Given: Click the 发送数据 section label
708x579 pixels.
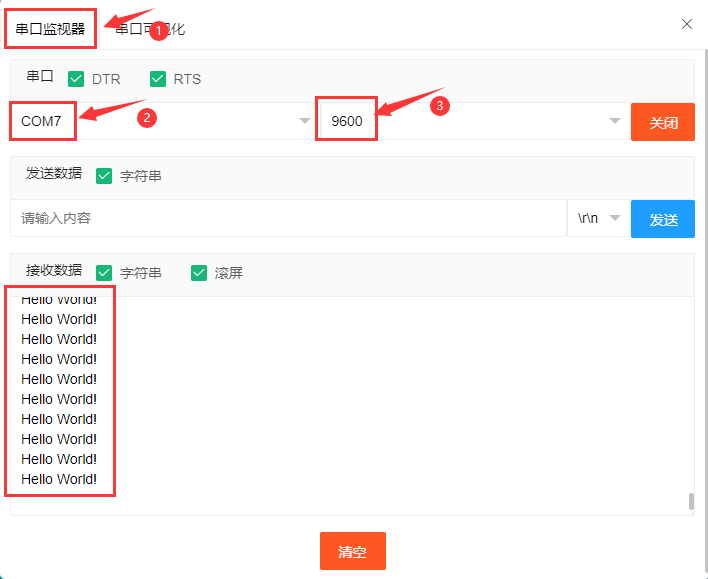Looking at the screenshot, I should [54, 173].
